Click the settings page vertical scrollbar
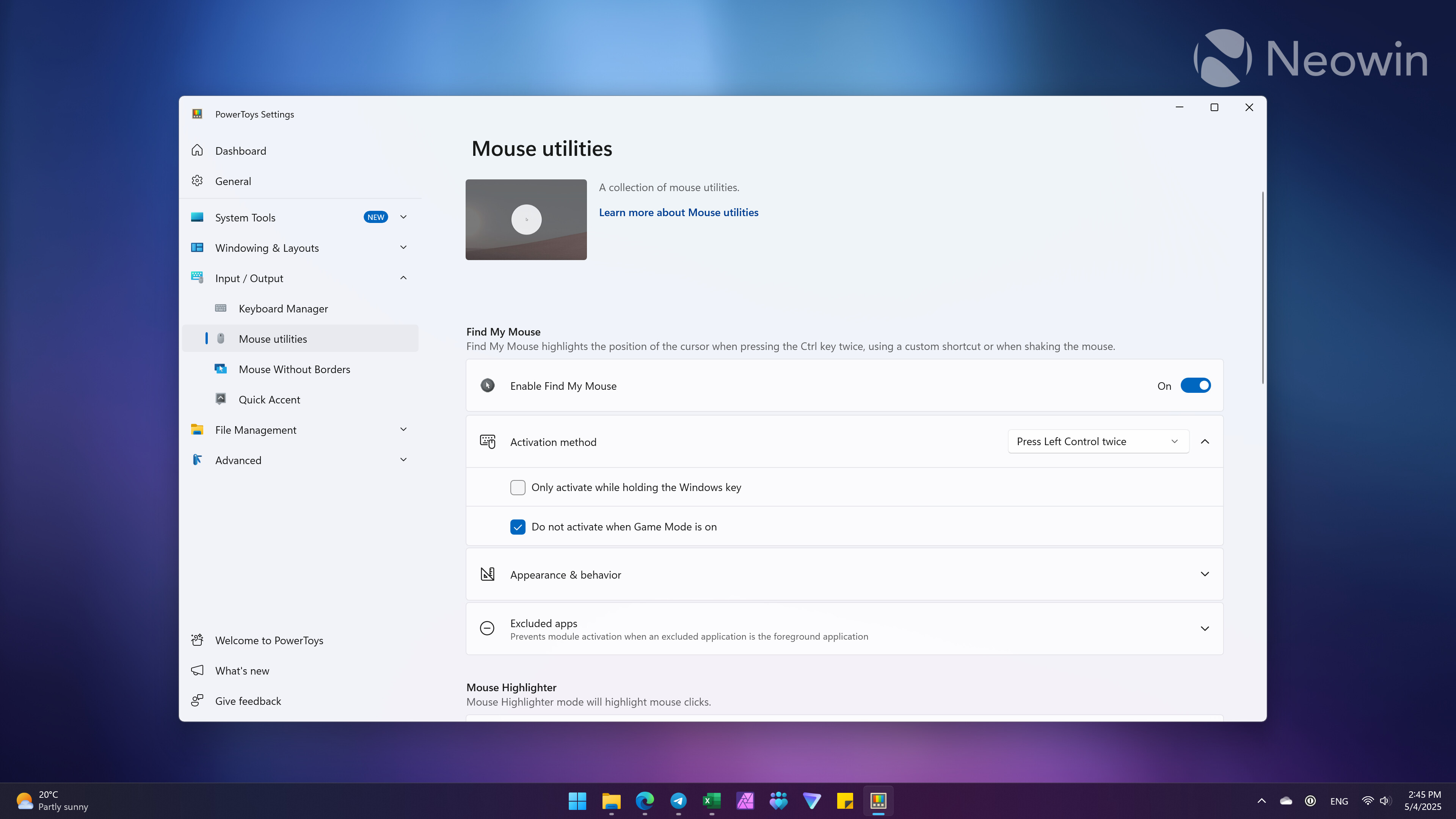The image size is (1456, 819). pyautogui.click(x=1263, y=288)
